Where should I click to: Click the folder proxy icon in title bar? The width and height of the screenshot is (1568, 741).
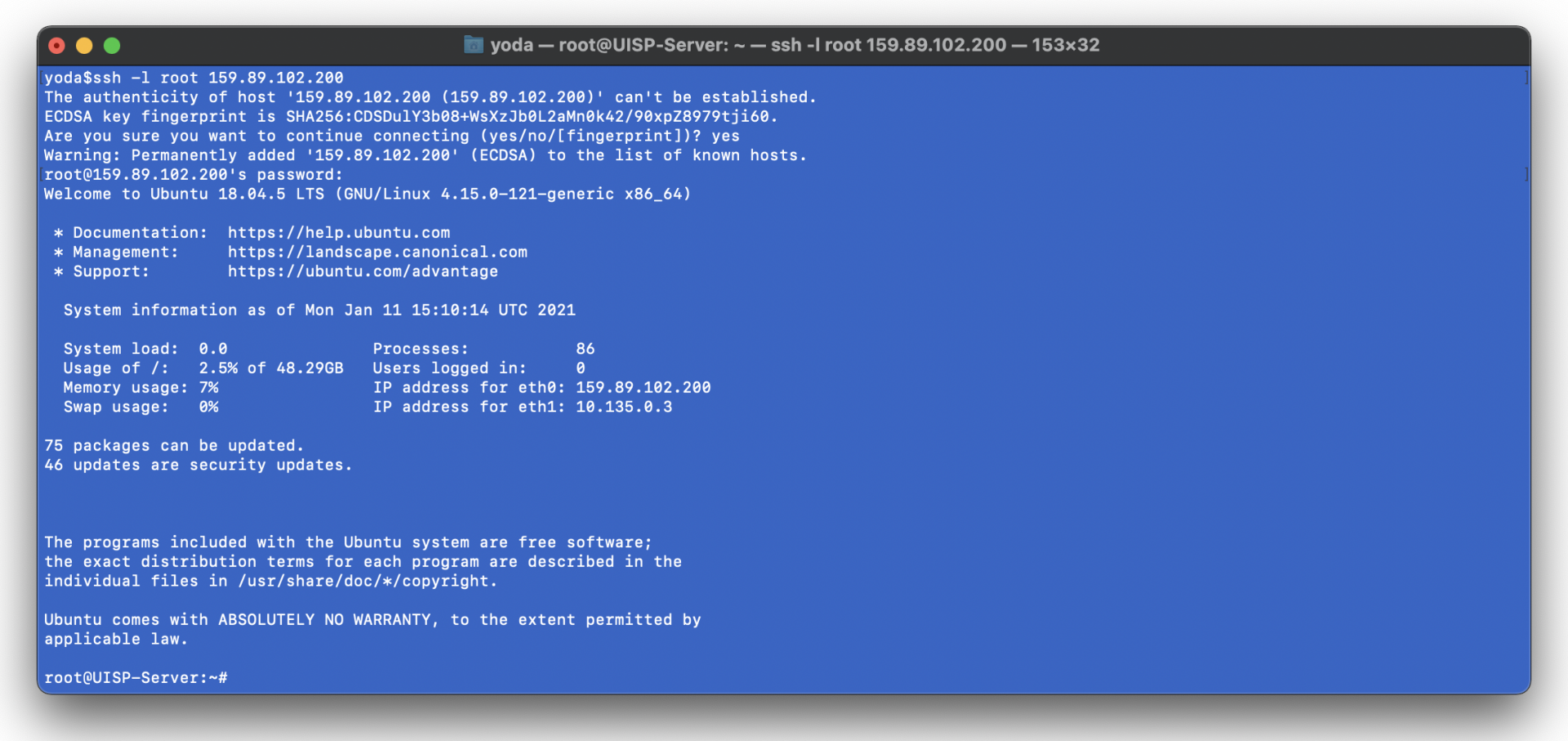pyautogui.click(x=474, y=45)
